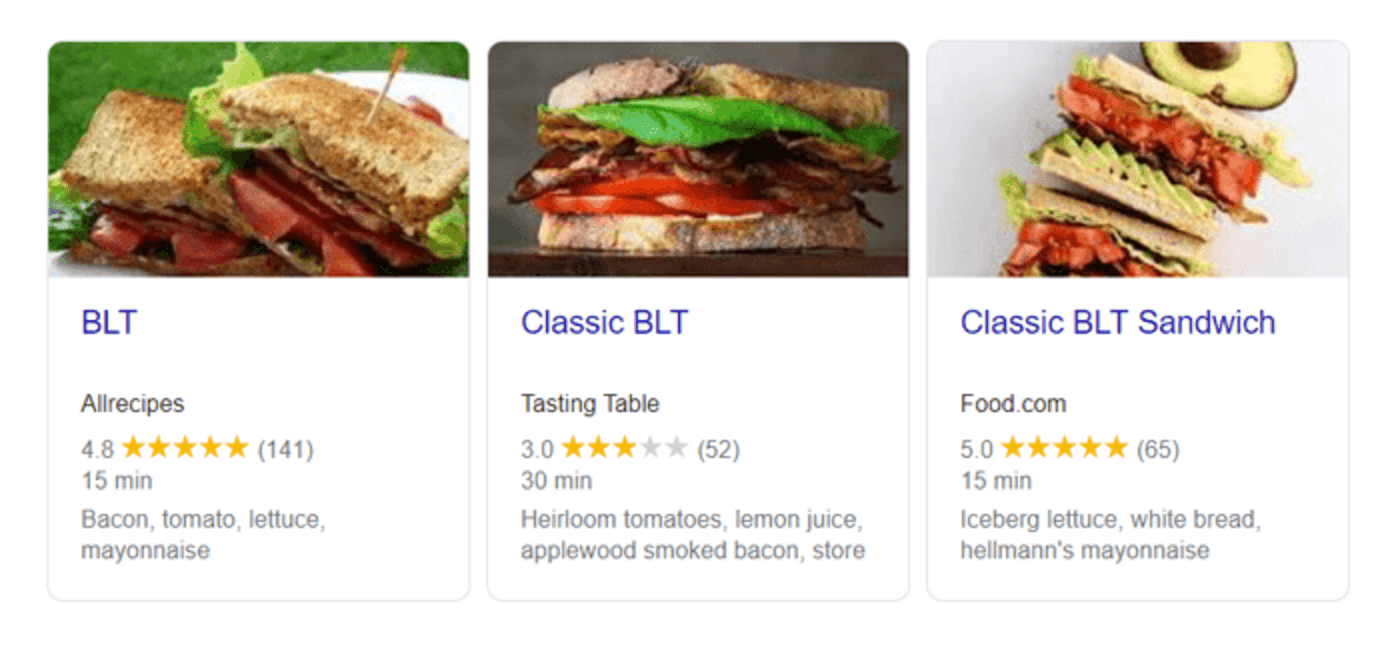Screen dimensions: 1400x648
Task: Click the (65) review count
Action: point(1158,450)
